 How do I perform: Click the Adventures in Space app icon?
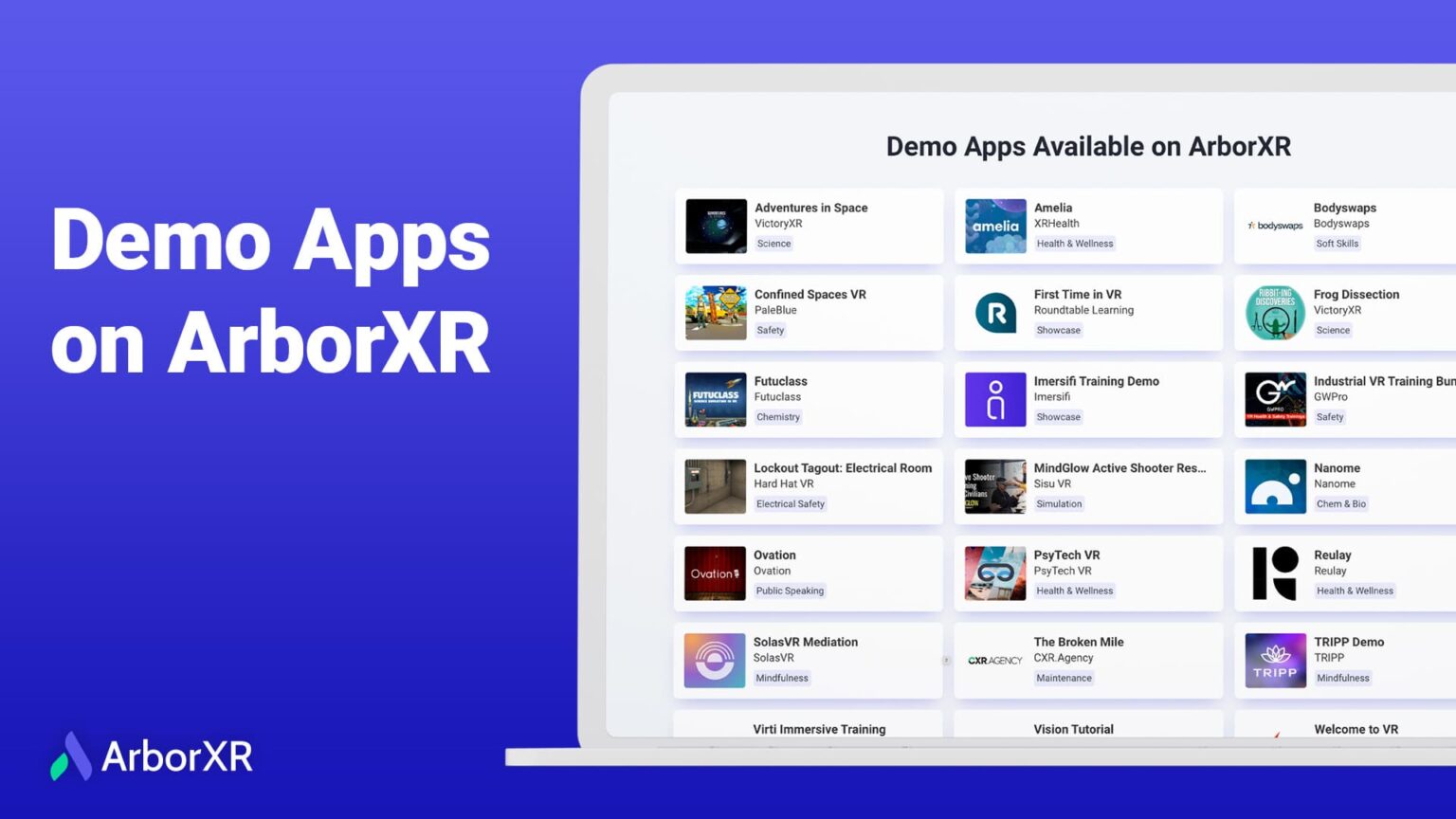(716, 226)
